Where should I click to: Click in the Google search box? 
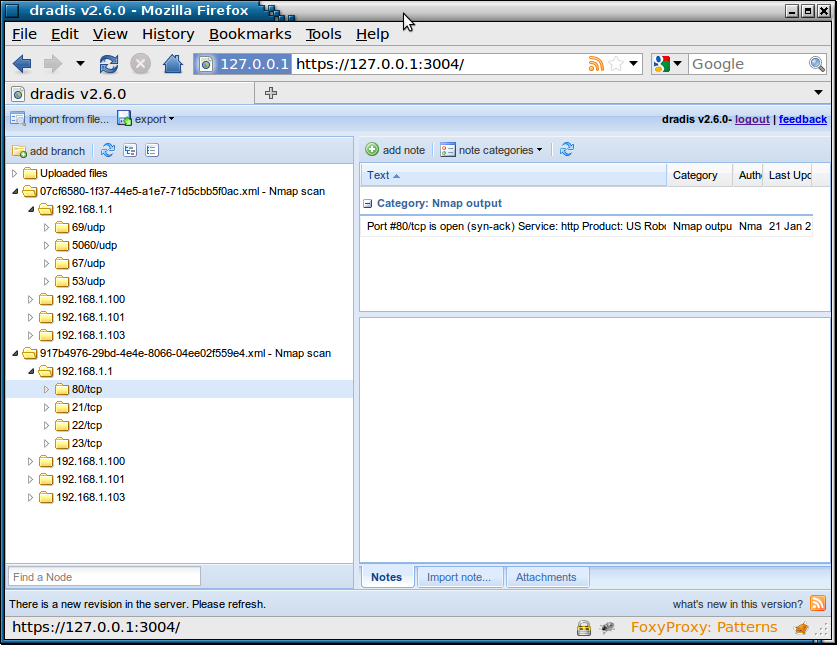[x=748, y=64]
